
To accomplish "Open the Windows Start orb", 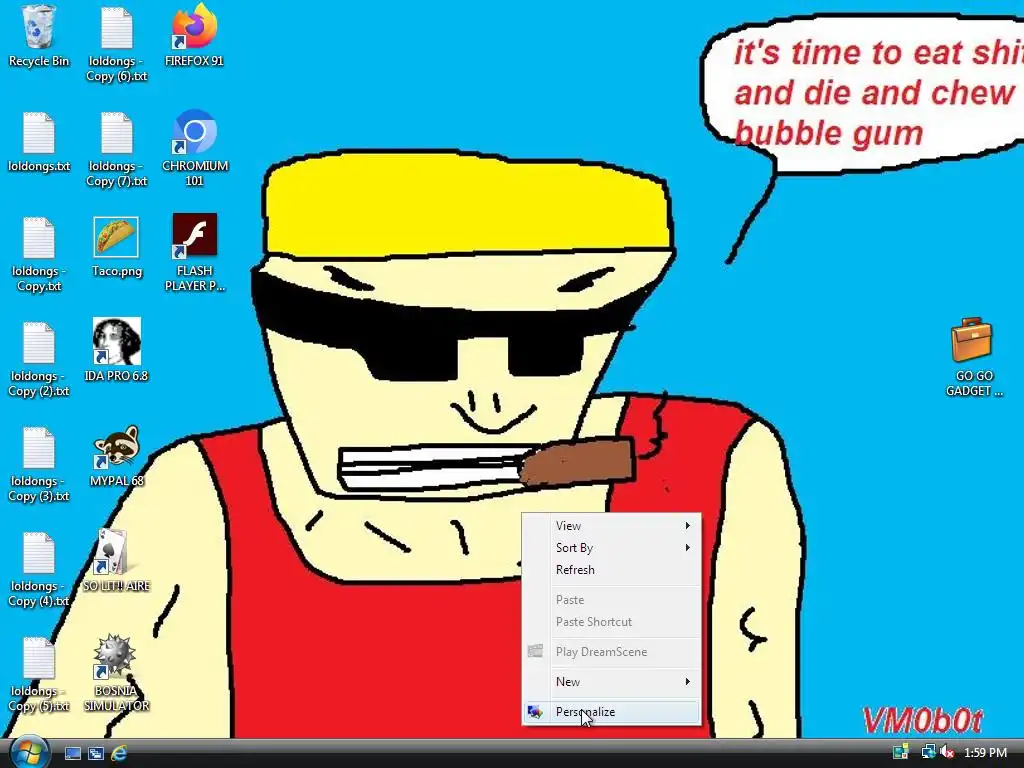I will 28,752.
